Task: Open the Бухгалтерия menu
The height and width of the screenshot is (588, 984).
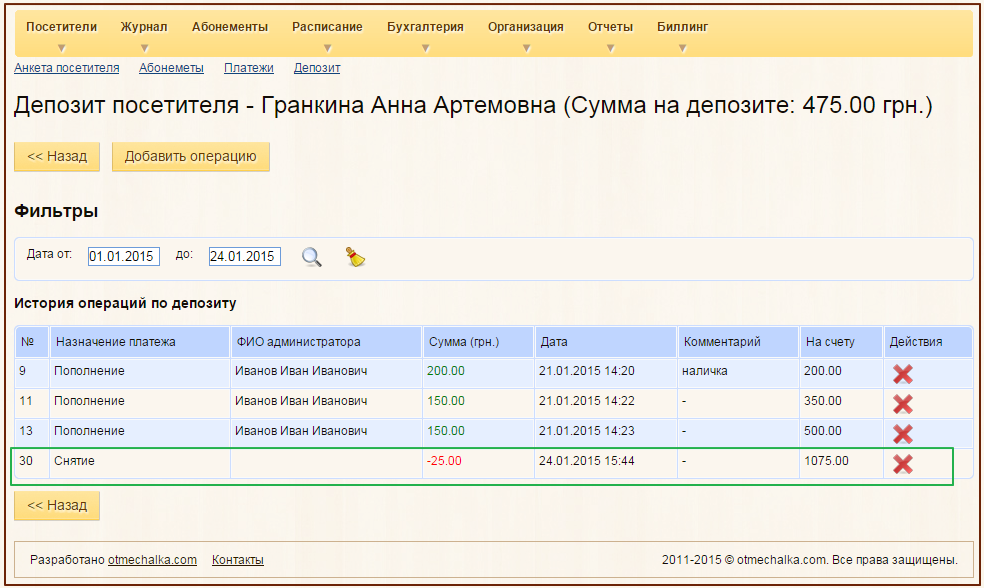Action: 425,27
